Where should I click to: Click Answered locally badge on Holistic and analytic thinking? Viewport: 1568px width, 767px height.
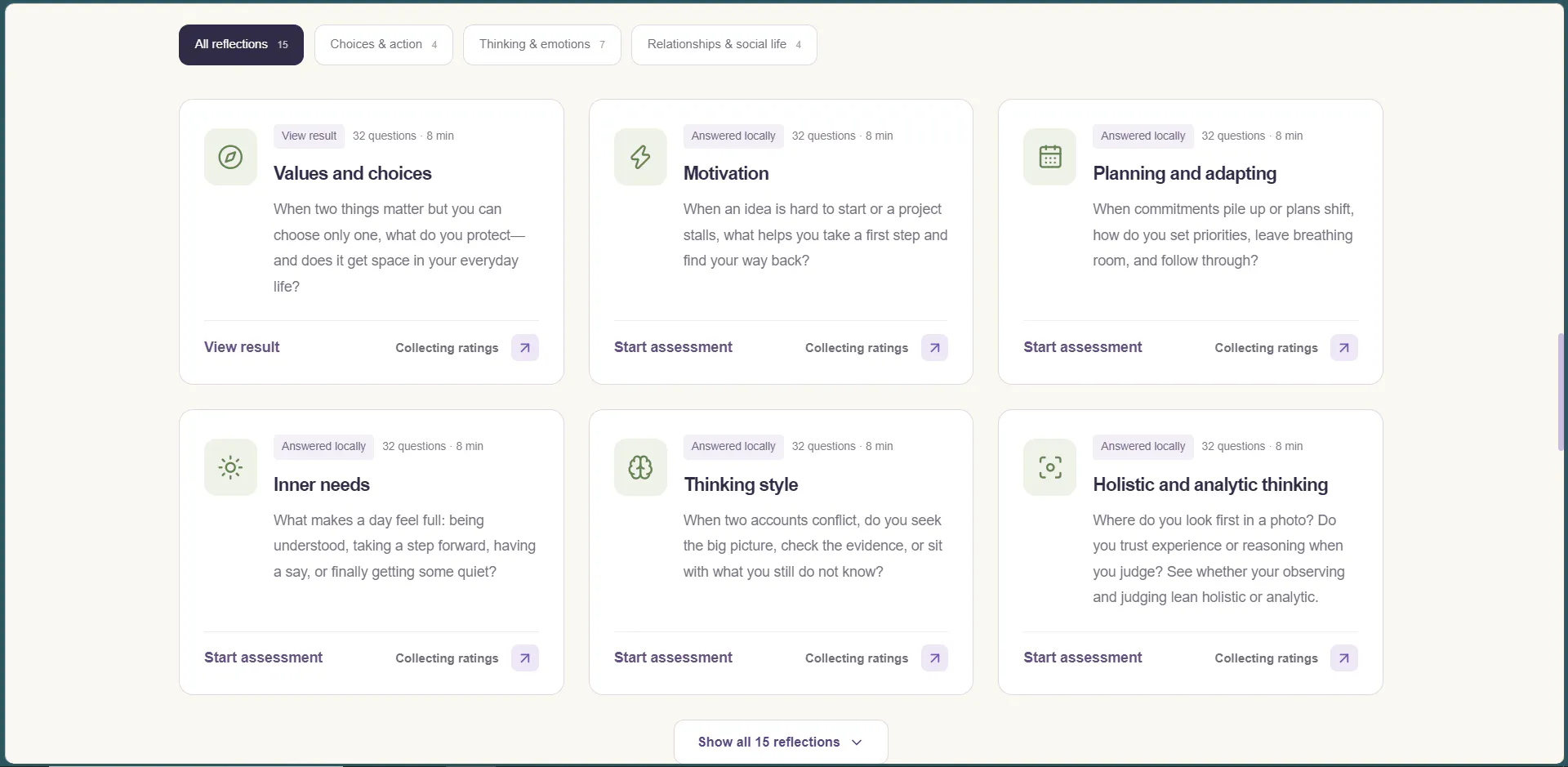click(x=1143, y=446)
